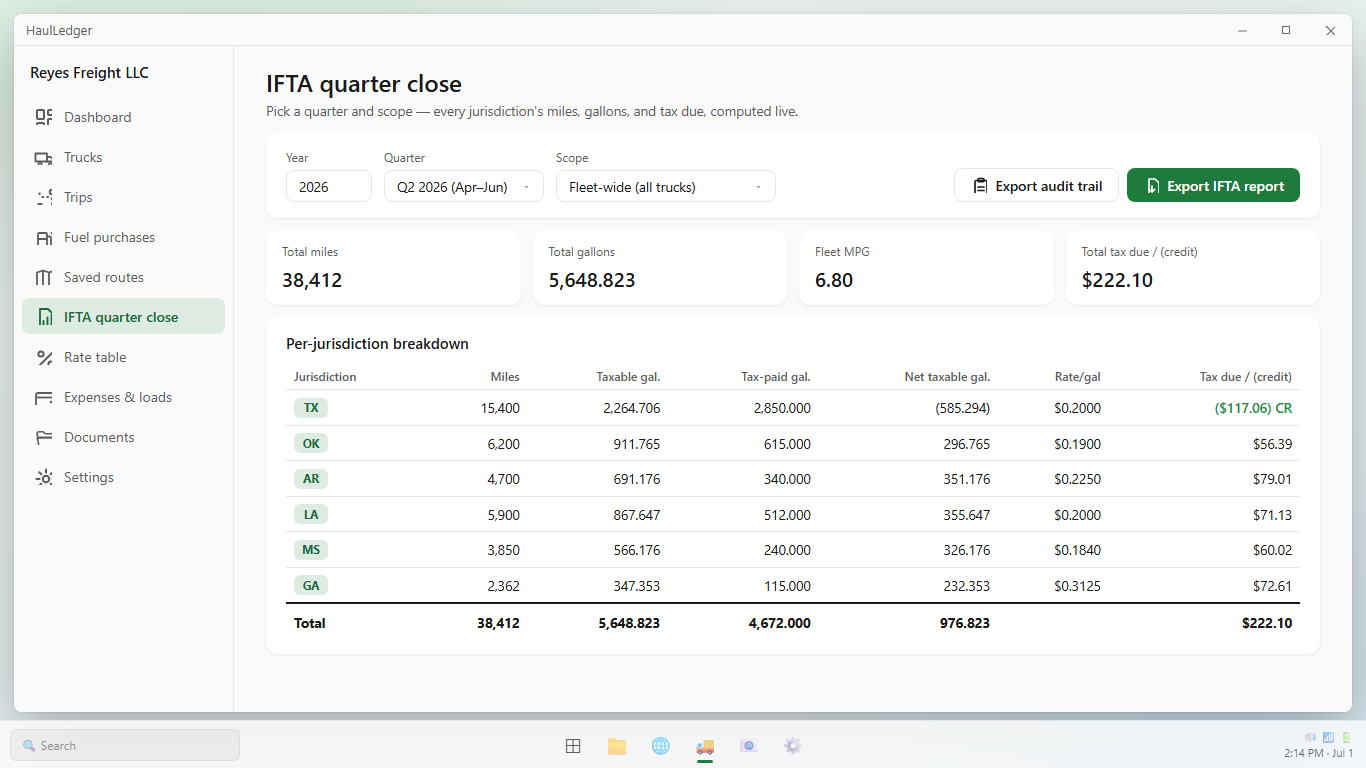Open File Explorer folder from taskbar
Screen dimensions: 1366x768
click(x=617, y=745)
